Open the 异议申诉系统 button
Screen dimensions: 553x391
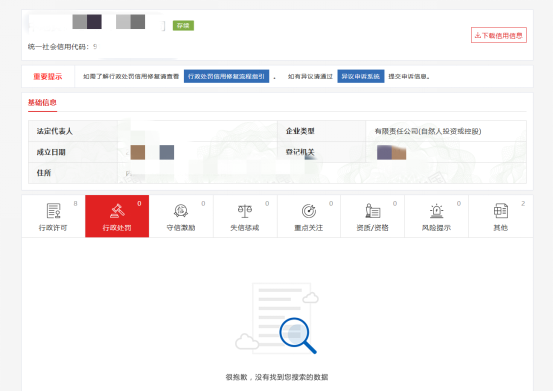coord(361,77)
